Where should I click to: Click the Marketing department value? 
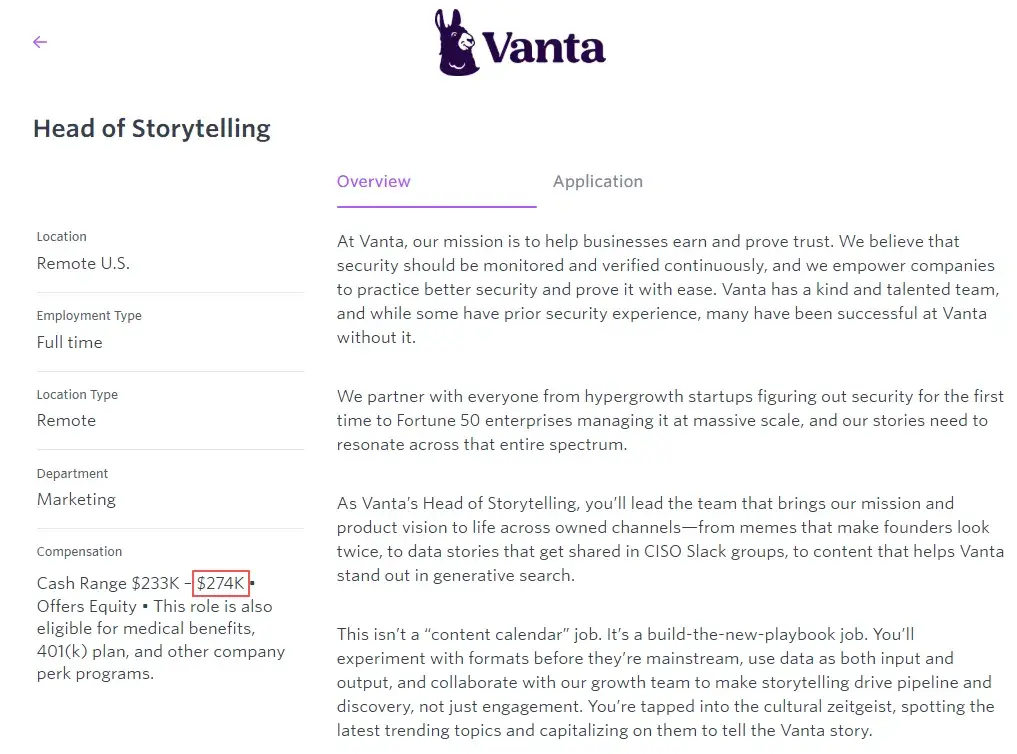[x=76, y=499]
